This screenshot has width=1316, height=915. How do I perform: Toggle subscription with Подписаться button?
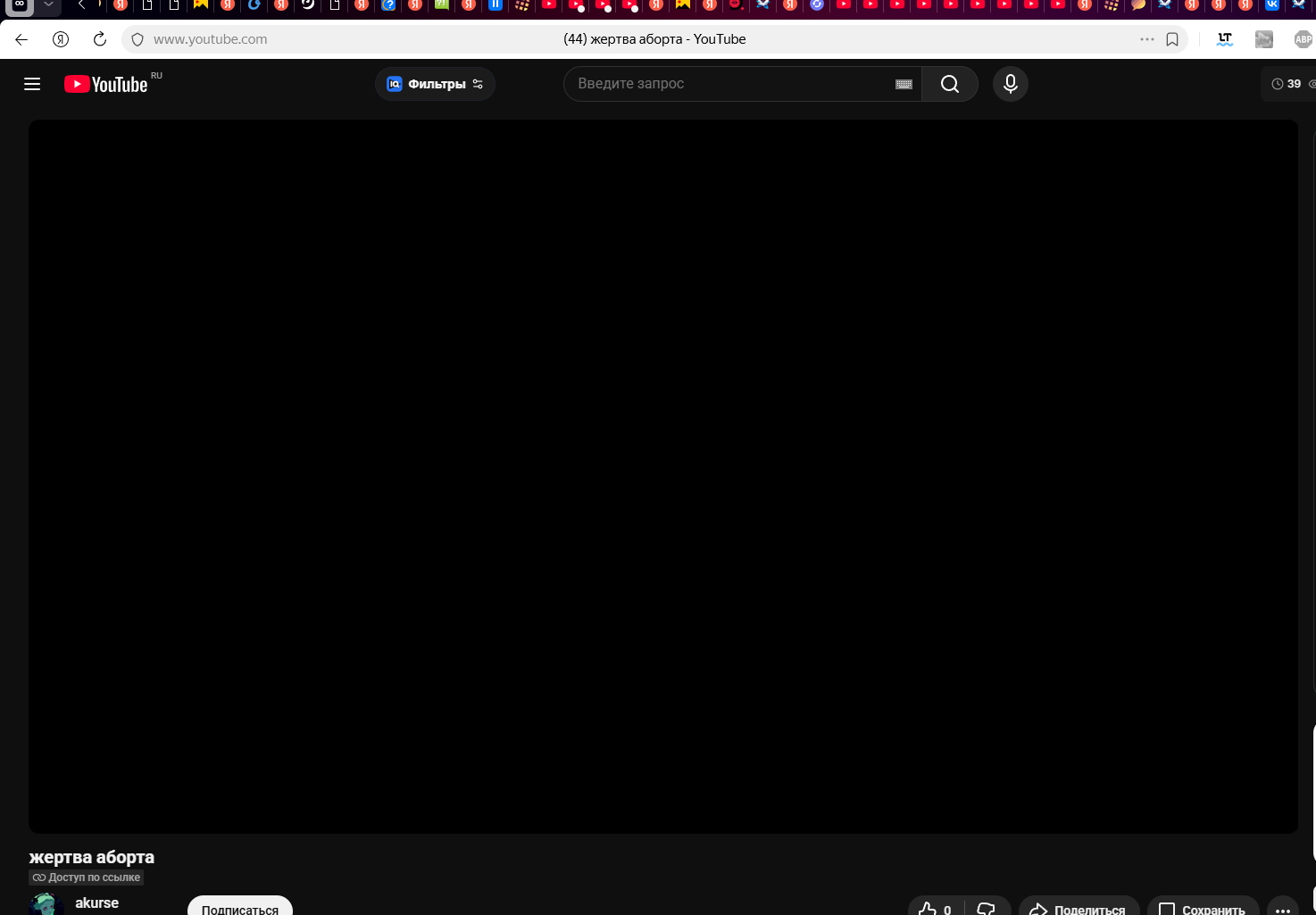pyautogui.click(x=239, y=909)
